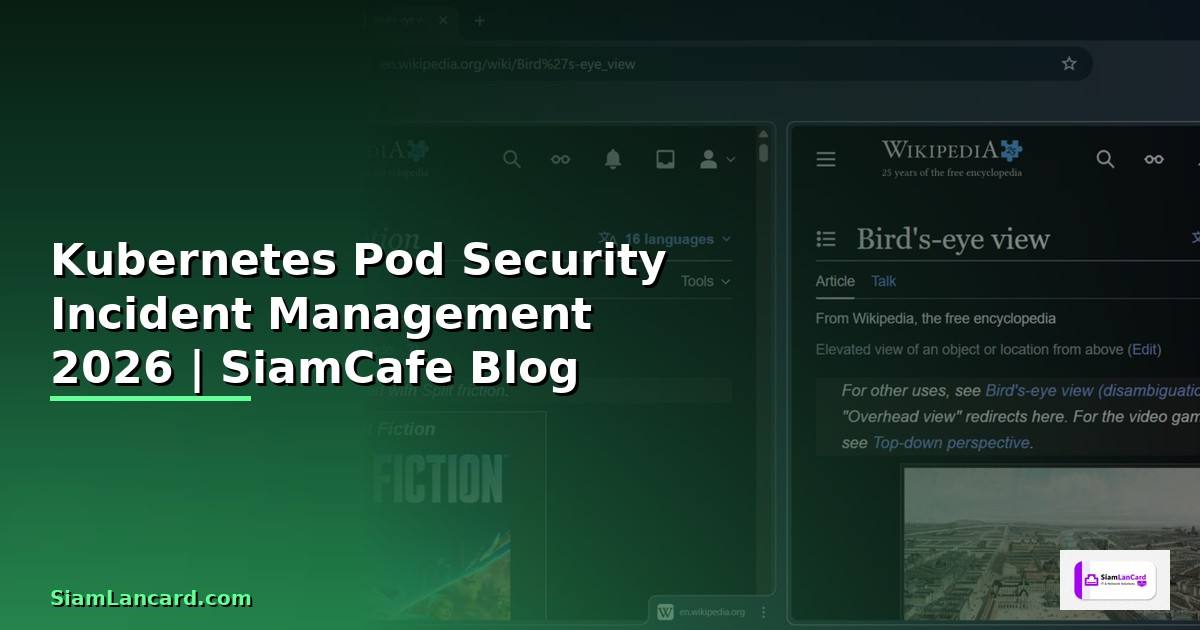Switch to the Talk tab
This screenshot has height=630, width=1200.
coord(884,281)
